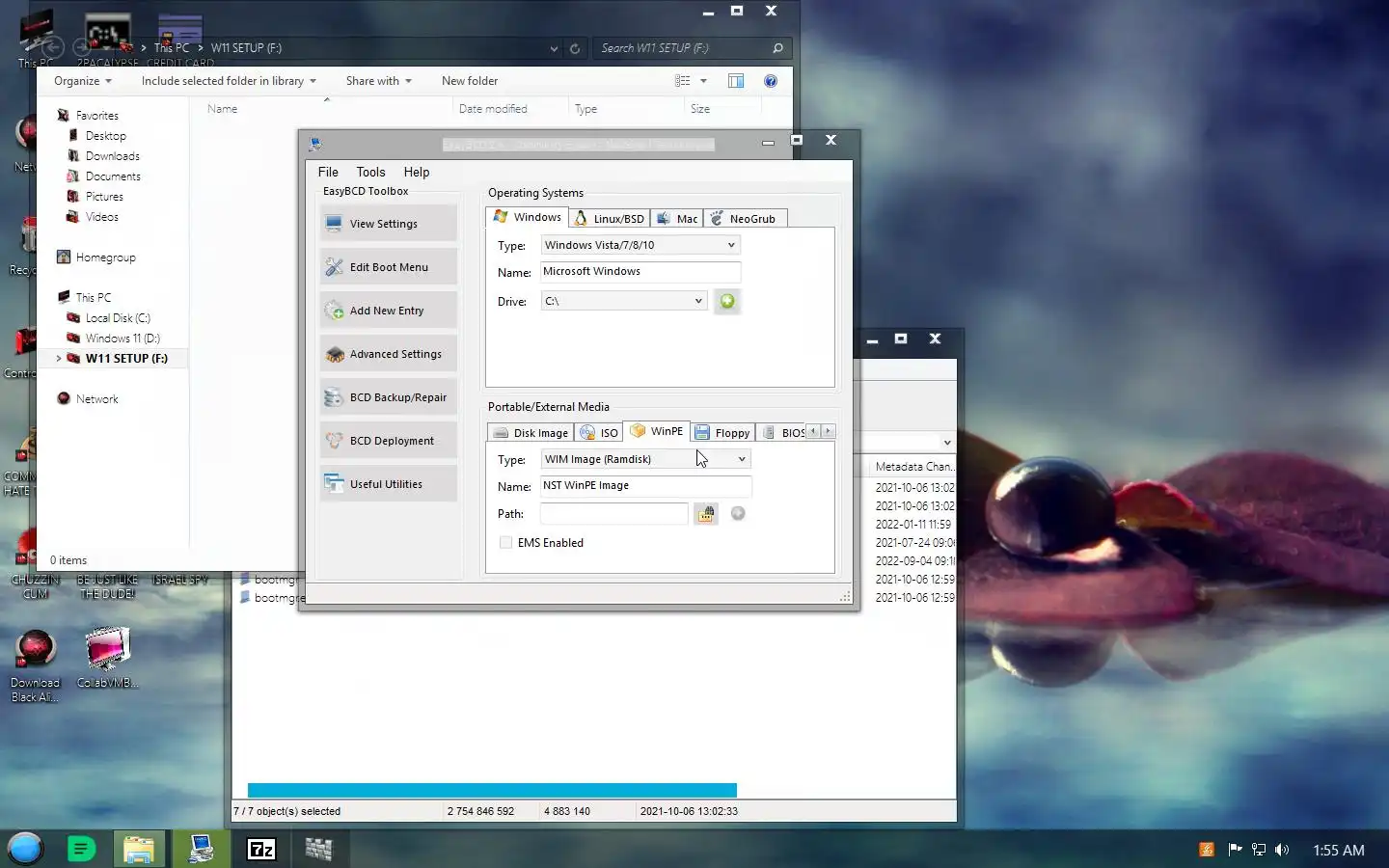This screenshot has height=868, width=1389.
Task: Click New folder in Explorer toolbar
Action: click(x=470, y=81)
